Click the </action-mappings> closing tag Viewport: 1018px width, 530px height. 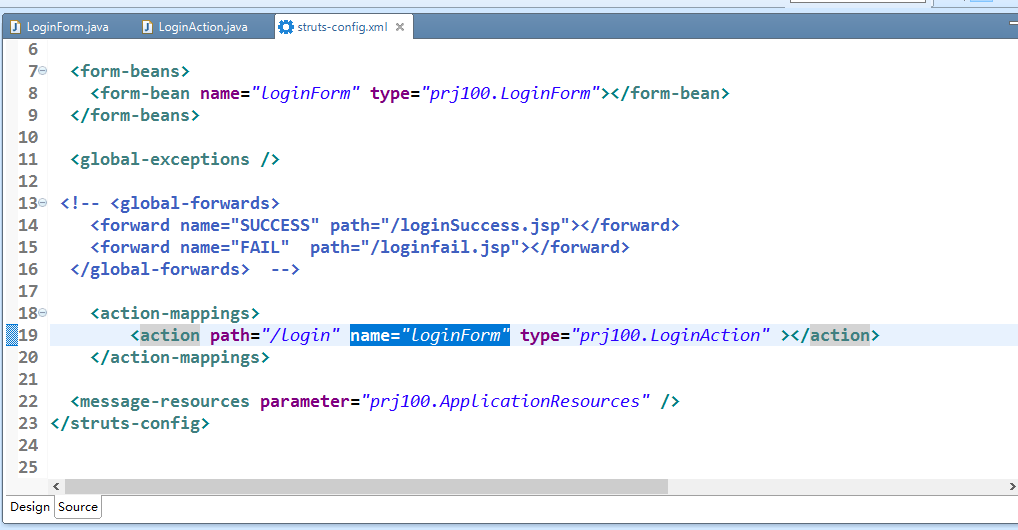(180, 357)
